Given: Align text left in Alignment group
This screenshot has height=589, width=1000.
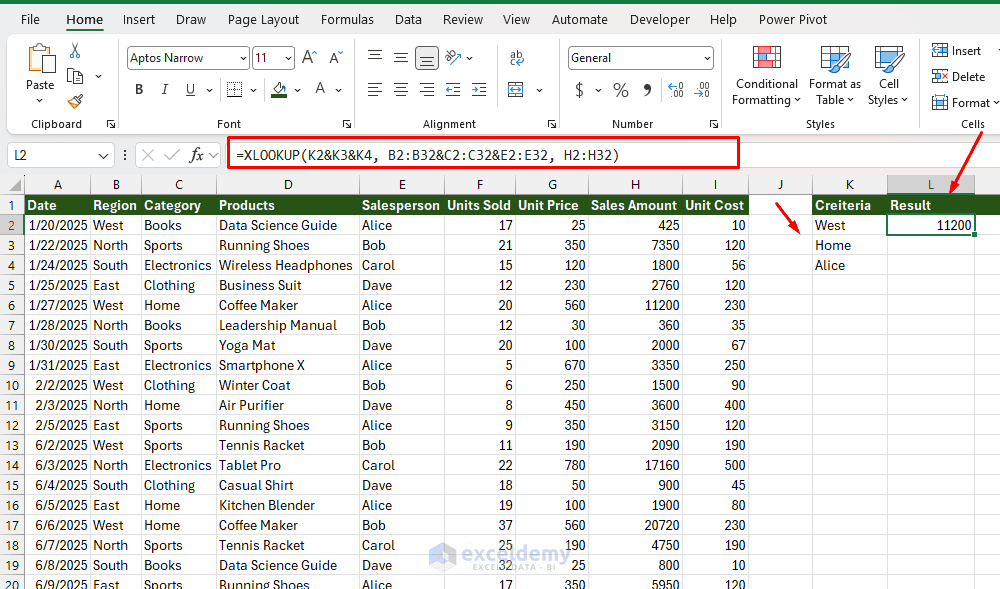Looking at the screenshot, I should click(x=375, y=89).
